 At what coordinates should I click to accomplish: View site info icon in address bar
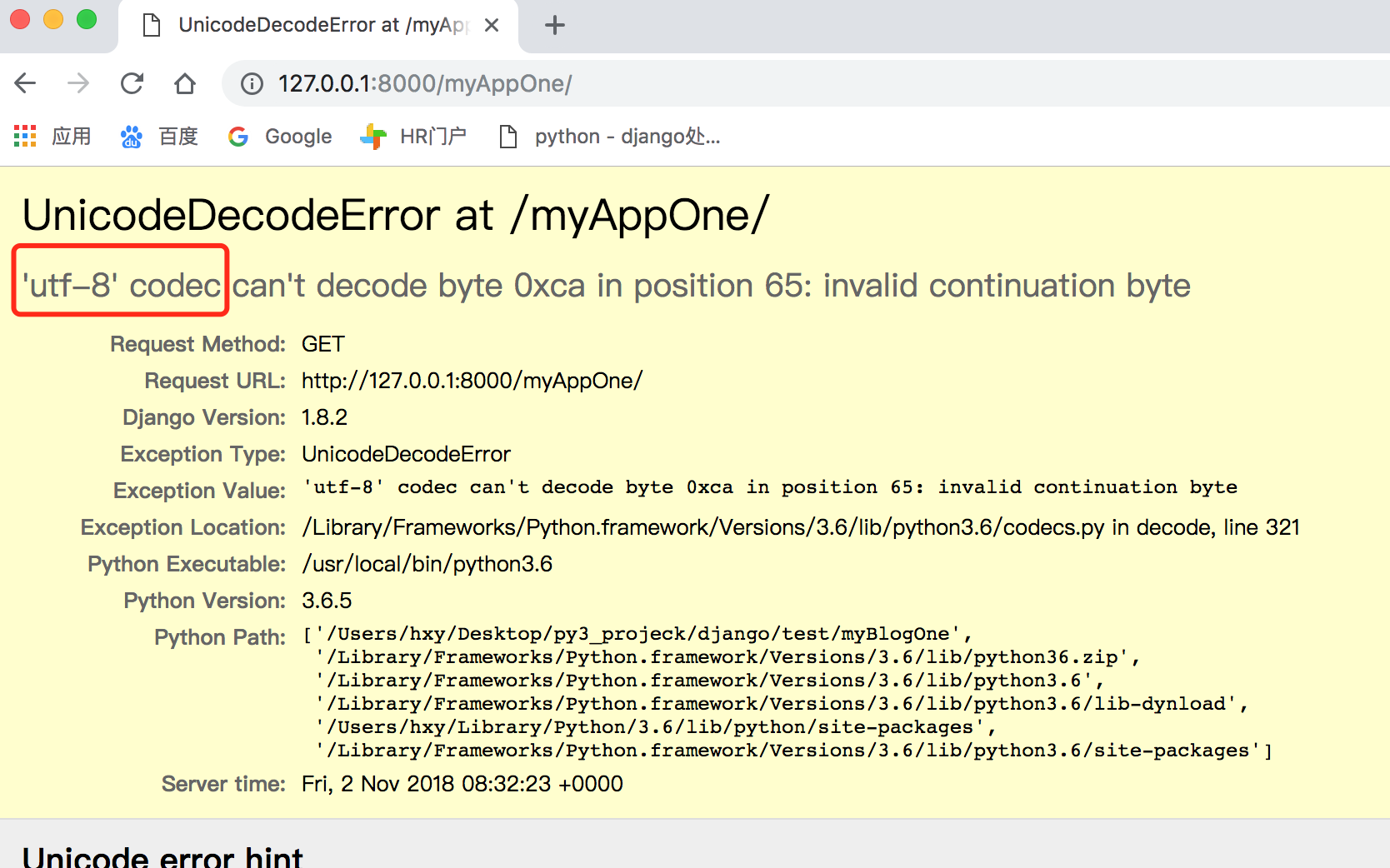(x=252, y=83)
